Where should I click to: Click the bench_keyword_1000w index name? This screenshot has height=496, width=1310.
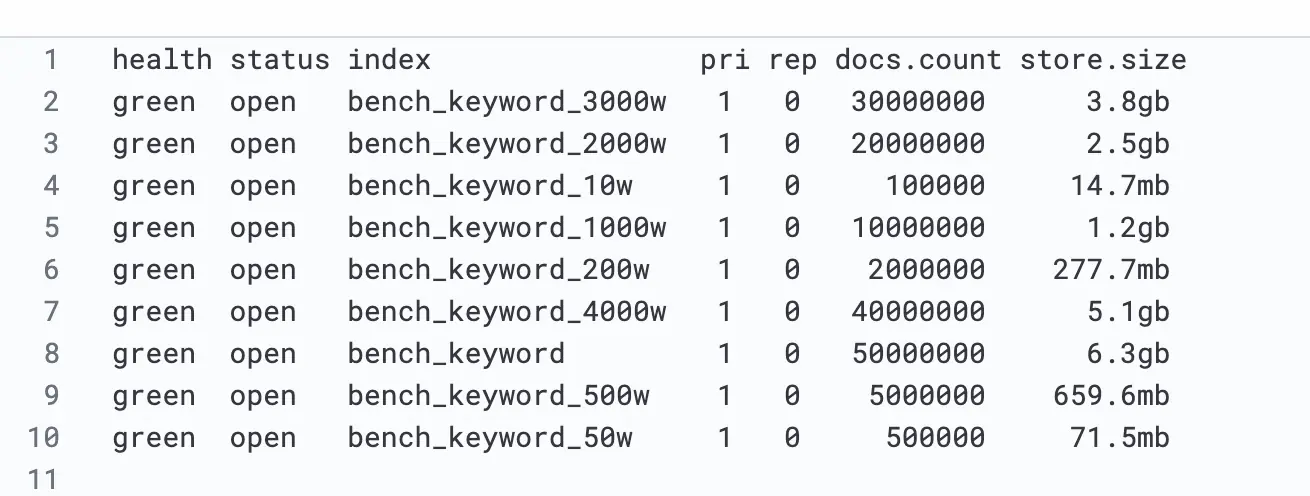506,228
